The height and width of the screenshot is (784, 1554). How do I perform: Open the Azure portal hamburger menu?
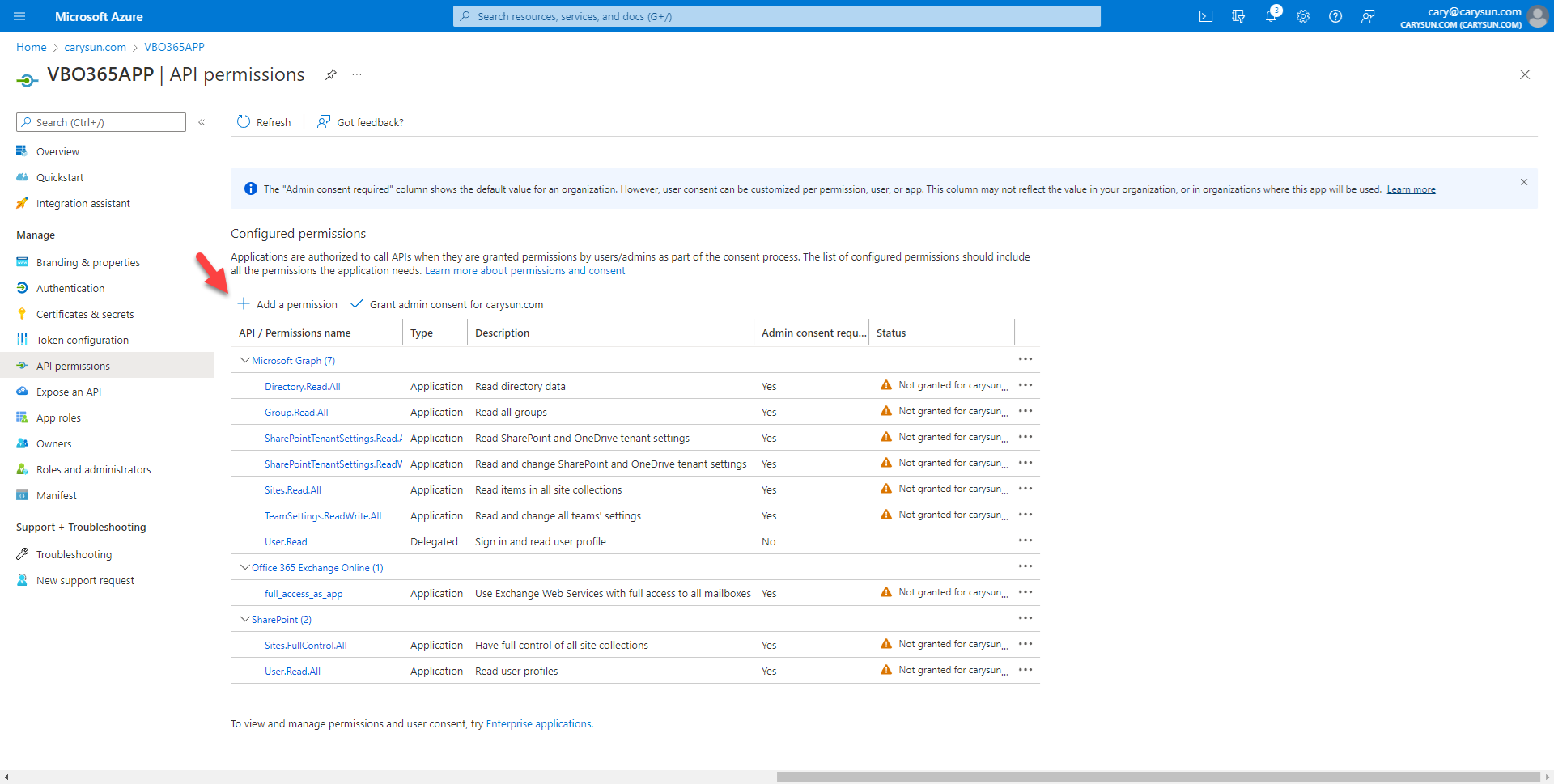coord(20,16)
